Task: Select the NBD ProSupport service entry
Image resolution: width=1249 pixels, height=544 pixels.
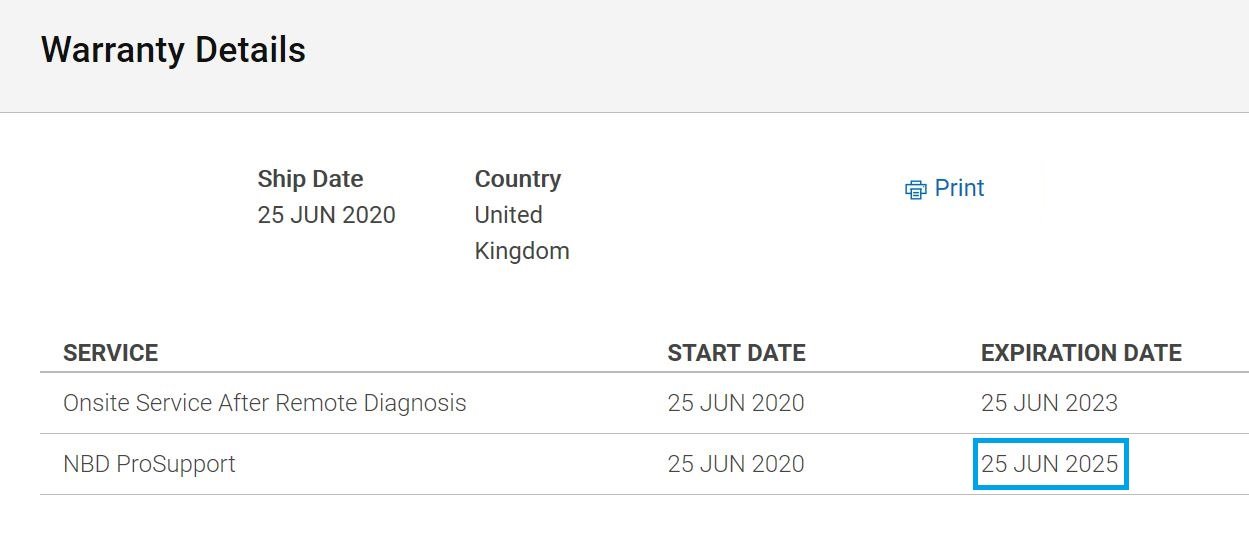Action: [x=149, y=464]
